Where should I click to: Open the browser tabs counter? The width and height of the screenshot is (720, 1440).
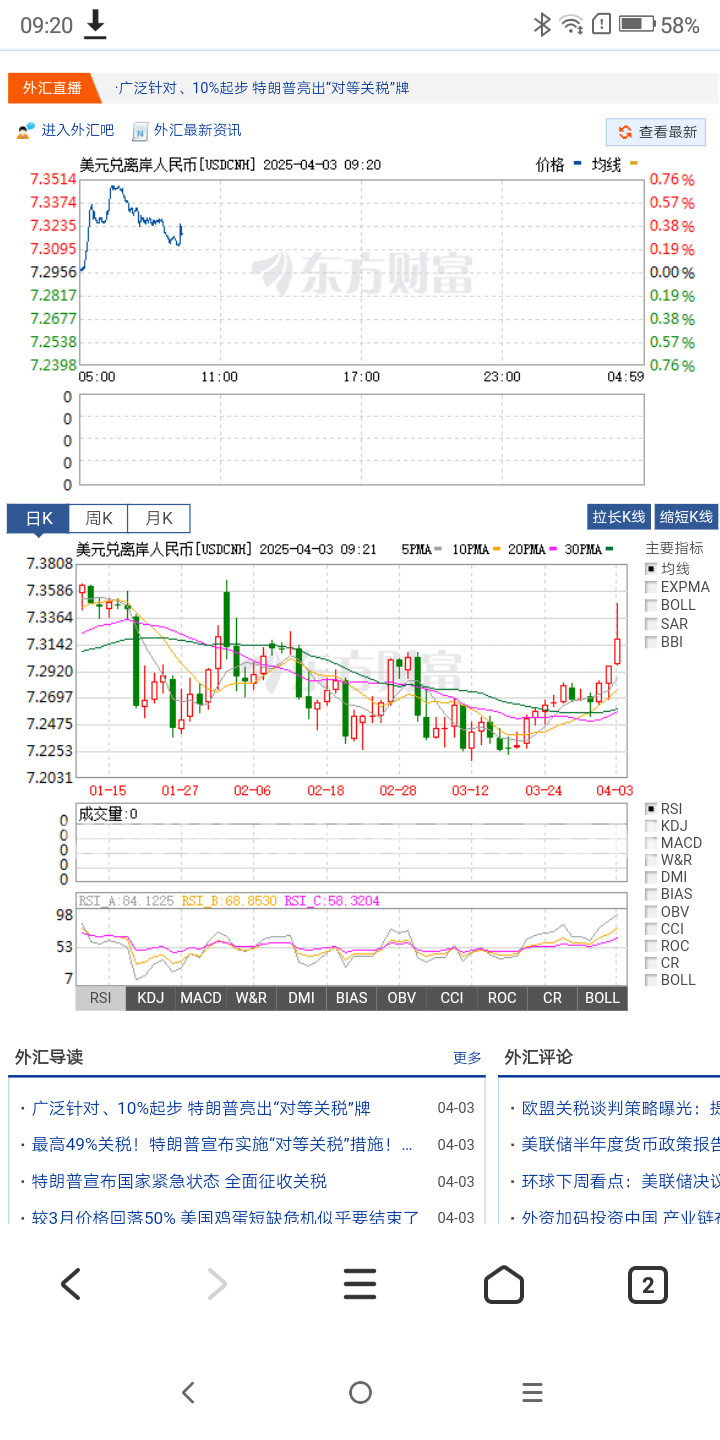pos(647,1284)
